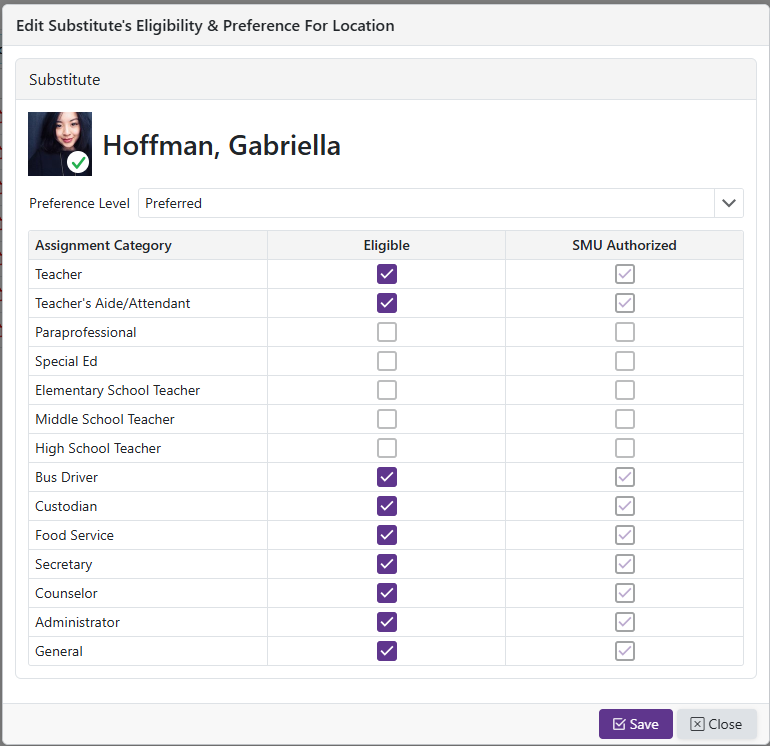Click the Eligible column header

tap(387, 245)
